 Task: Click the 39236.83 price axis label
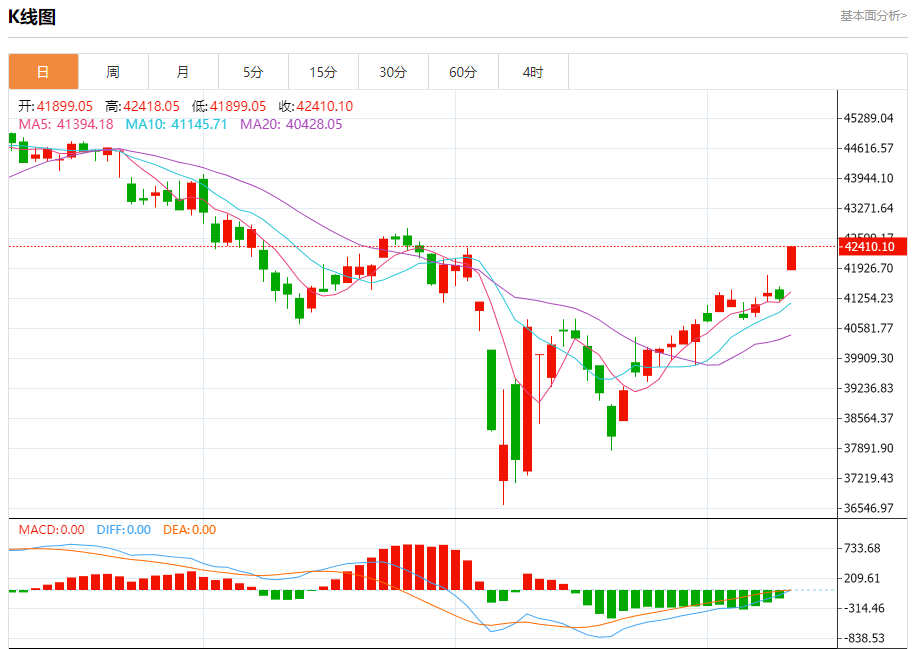[x=869, y=388]
